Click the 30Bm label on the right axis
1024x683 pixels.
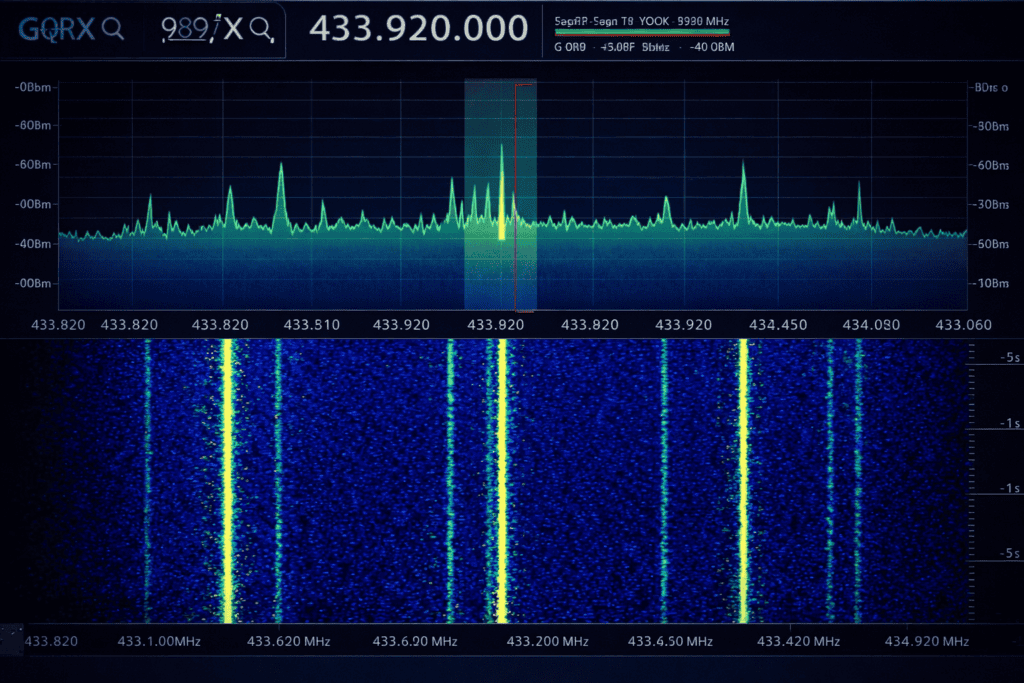coord(992,204)
